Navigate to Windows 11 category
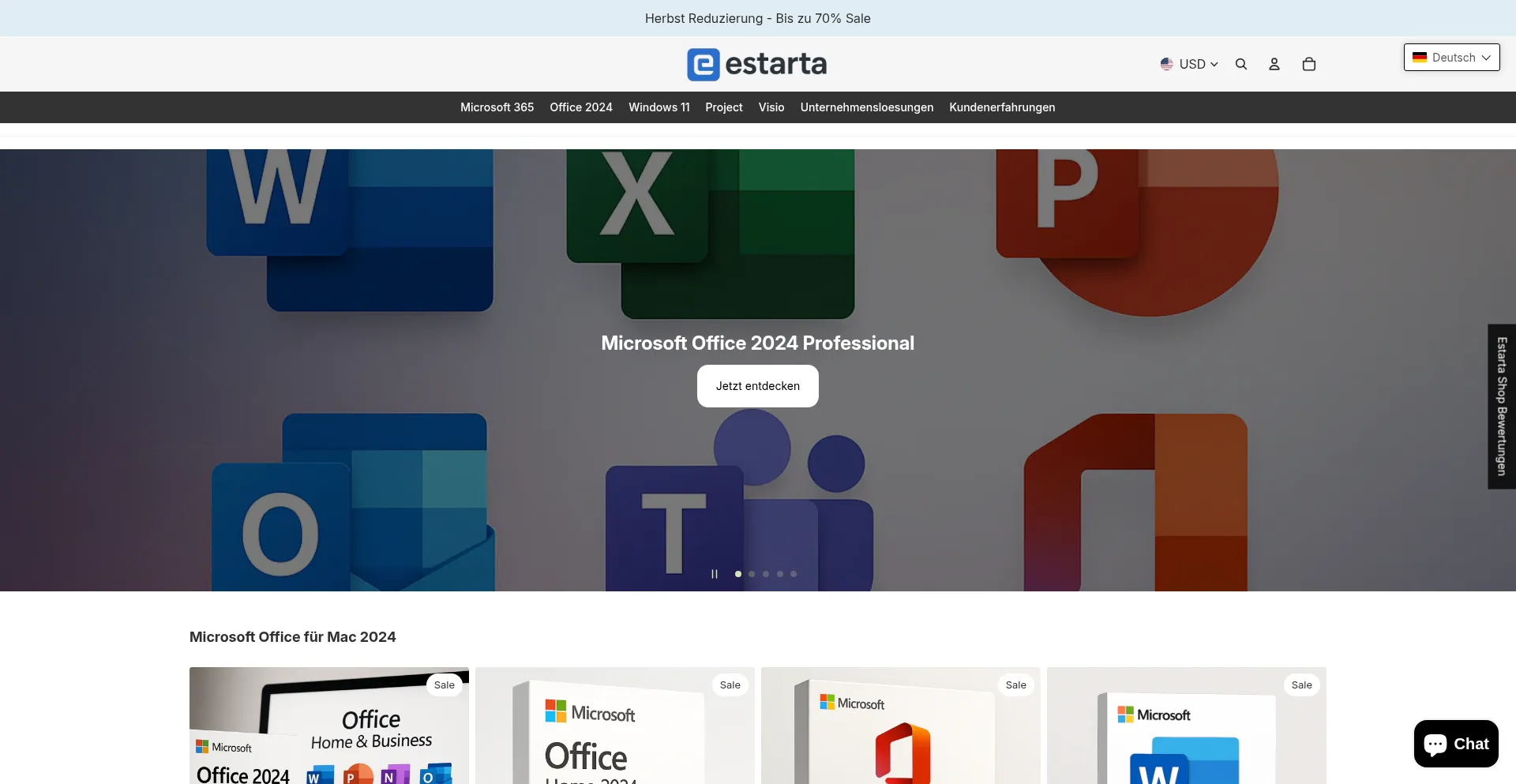 tap(659, 107)
